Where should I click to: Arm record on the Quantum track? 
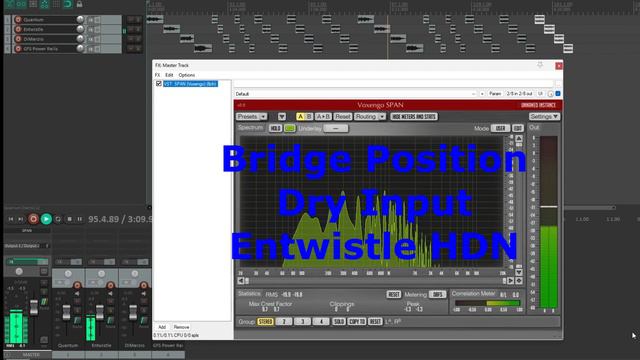(18, 20)
